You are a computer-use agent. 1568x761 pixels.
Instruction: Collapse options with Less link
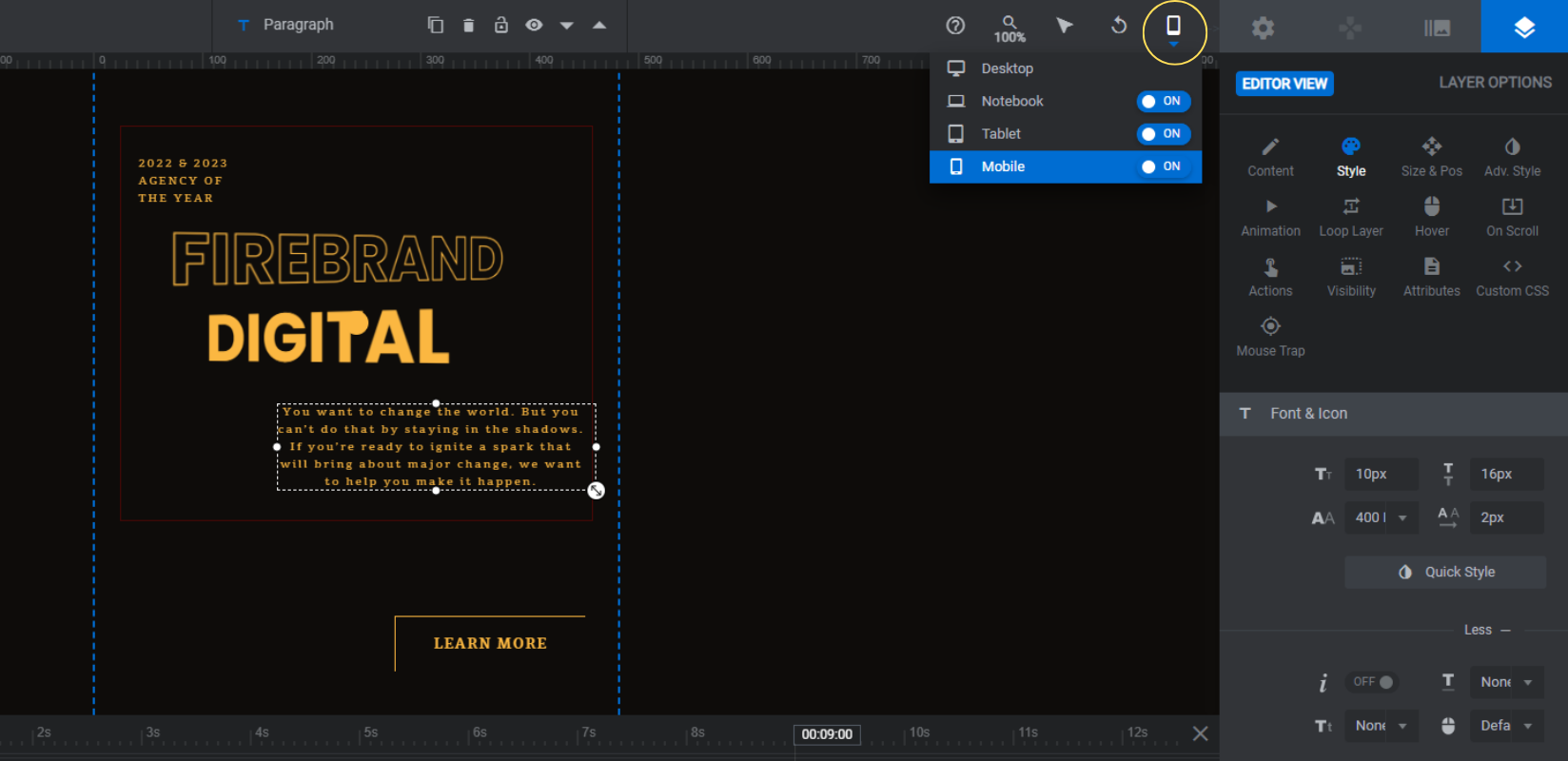click(x=1487, y=630)
